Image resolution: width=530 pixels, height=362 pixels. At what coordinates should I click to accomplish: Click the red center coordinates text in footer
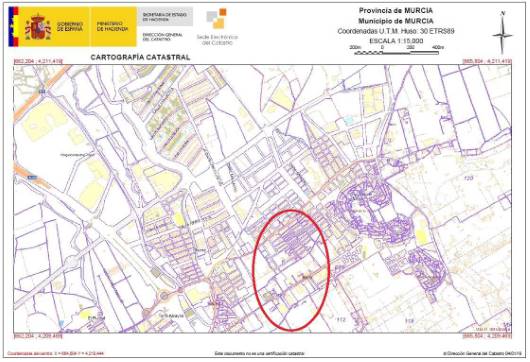(55, 354)
